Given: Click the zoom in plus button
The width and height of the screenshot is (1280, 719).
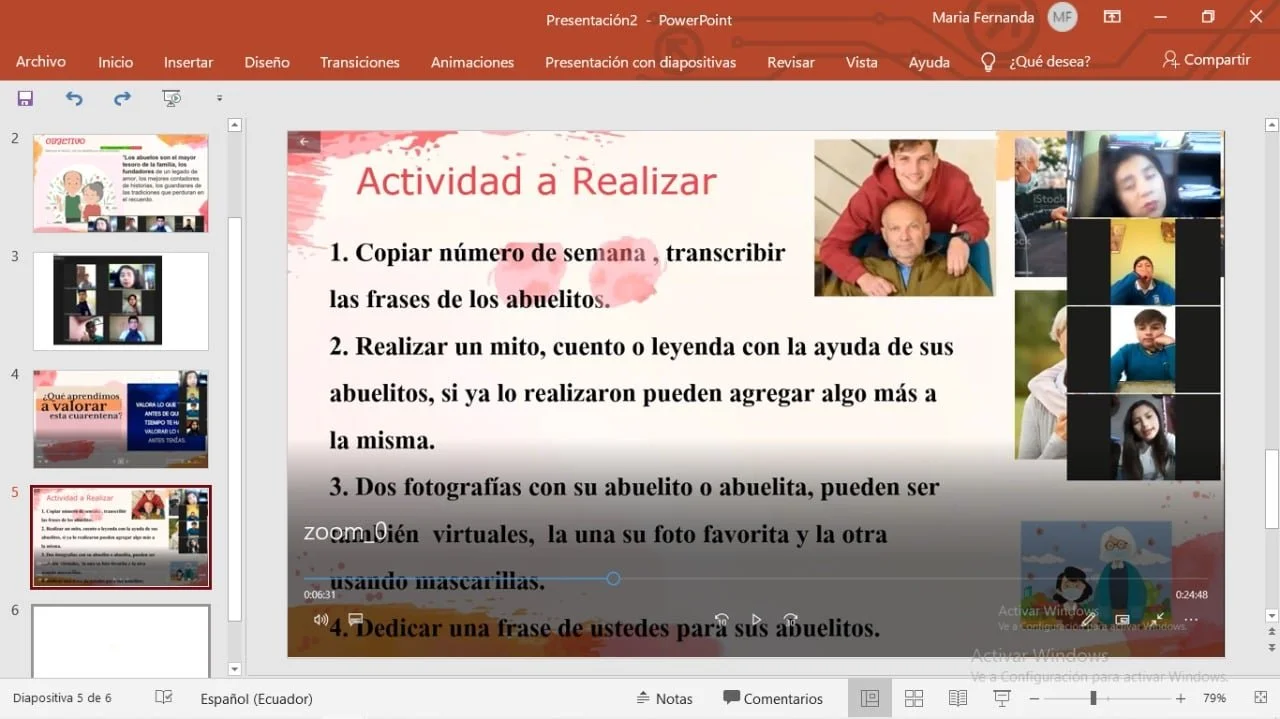Looking at the screenshot, I should pyautogui.click(x=1181, y=698).
